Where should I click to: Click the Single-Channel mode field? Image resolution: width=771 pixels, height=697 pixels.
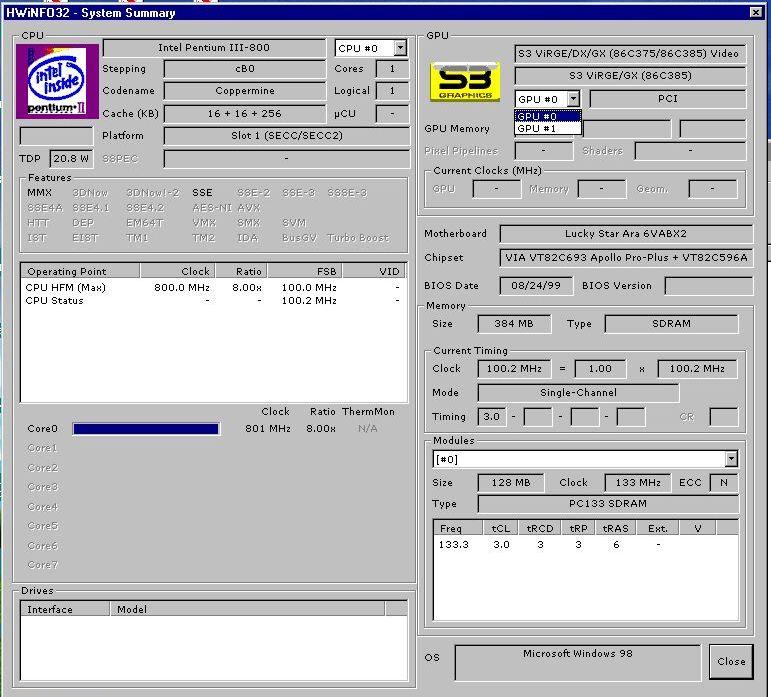pos(578,393)
